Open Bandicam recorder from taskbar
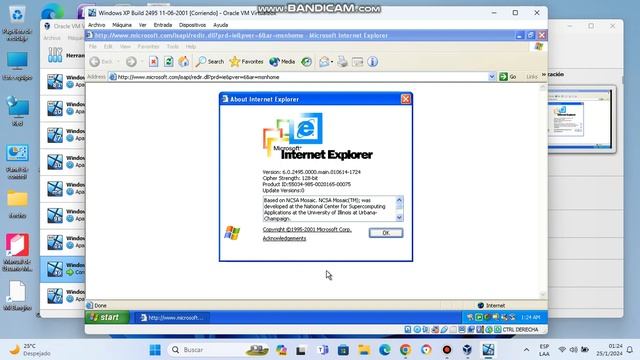Viewport: 640px width, 360px height. 447,350
